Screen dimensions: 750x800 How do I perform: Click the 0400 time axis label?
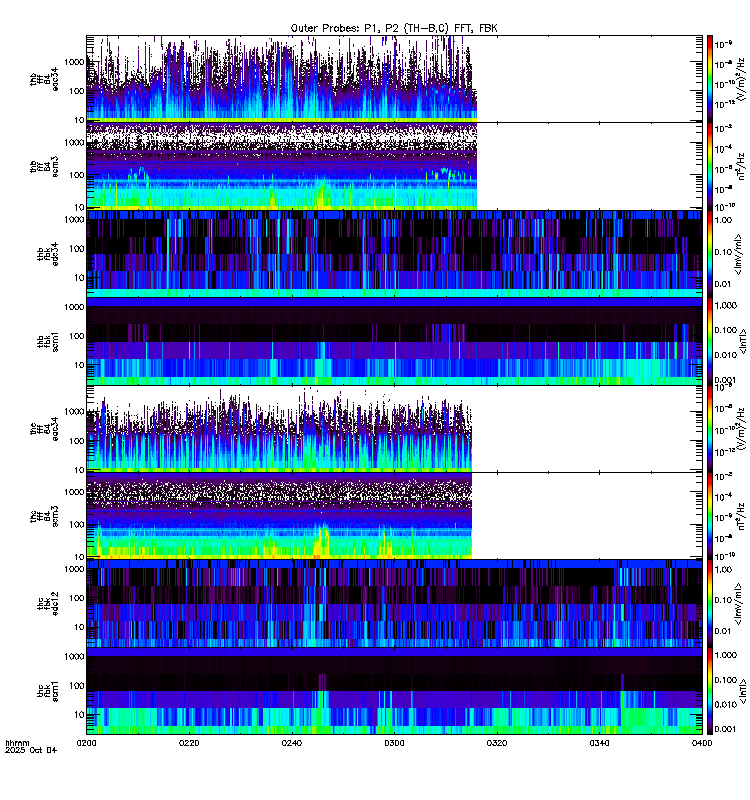tap(702, 743)
